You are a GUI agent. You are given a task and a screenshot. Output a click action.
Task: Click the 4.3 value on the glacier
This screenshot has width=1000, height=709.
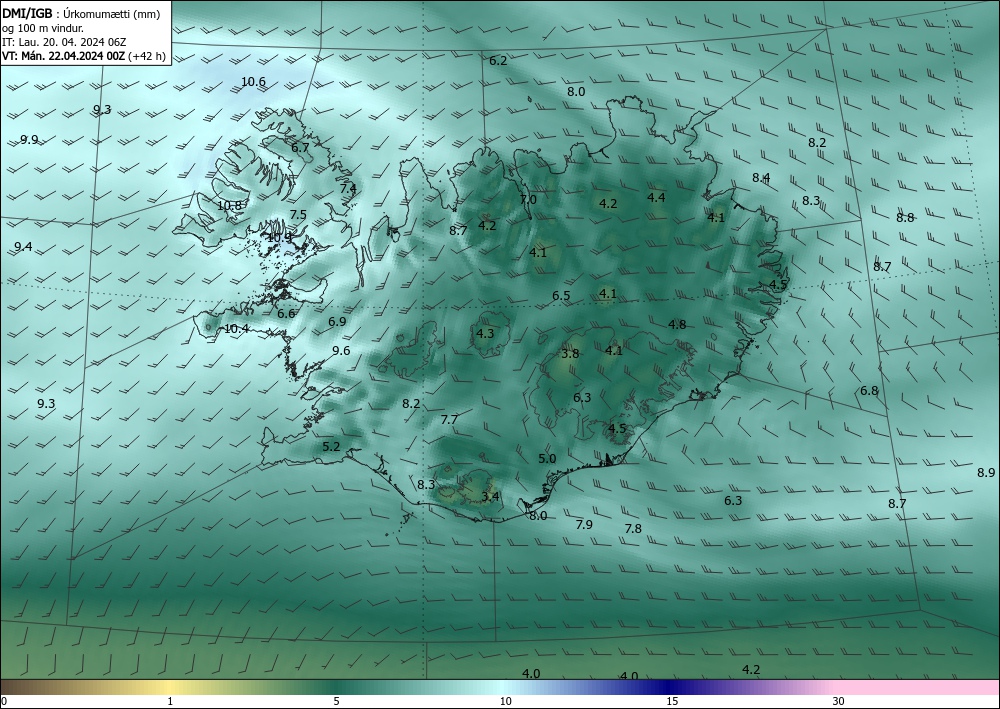[485, 333]
